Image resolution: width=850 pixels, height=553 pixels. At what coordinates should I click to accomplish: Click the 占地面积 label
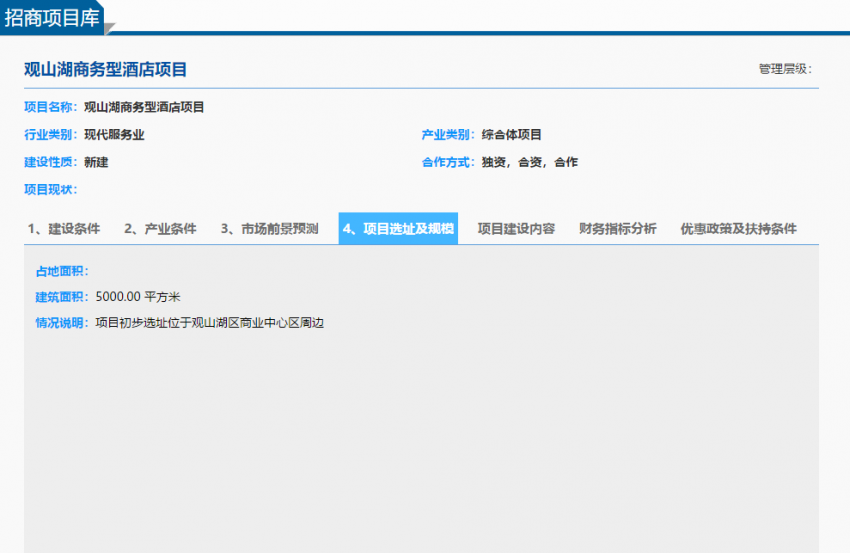(62, 271)
